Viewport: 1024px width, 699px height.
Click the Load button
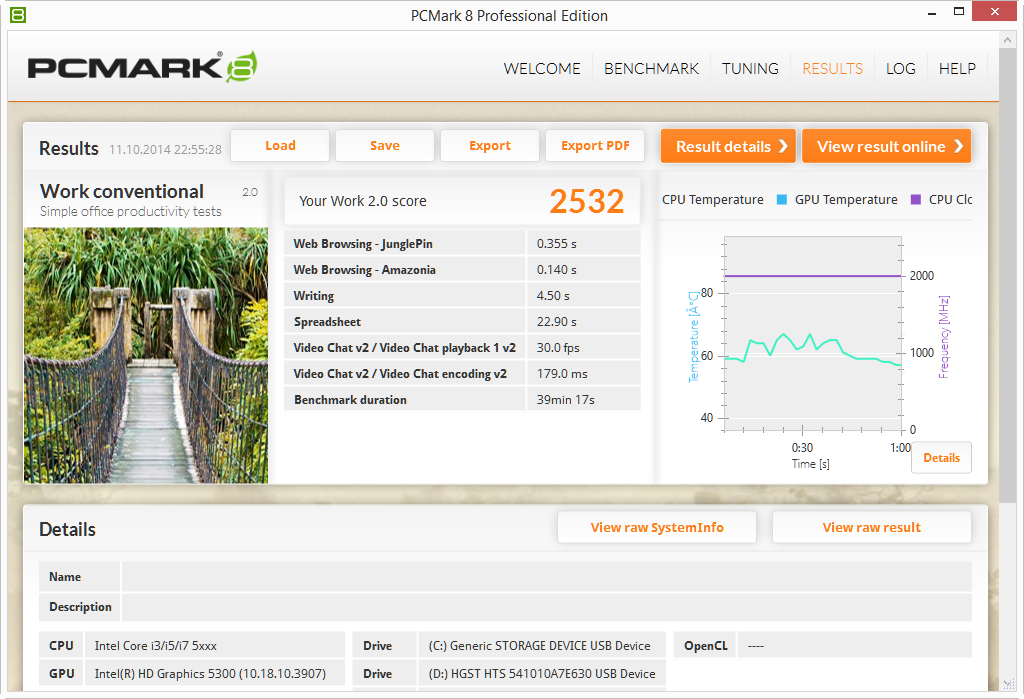tap(280, 146)
